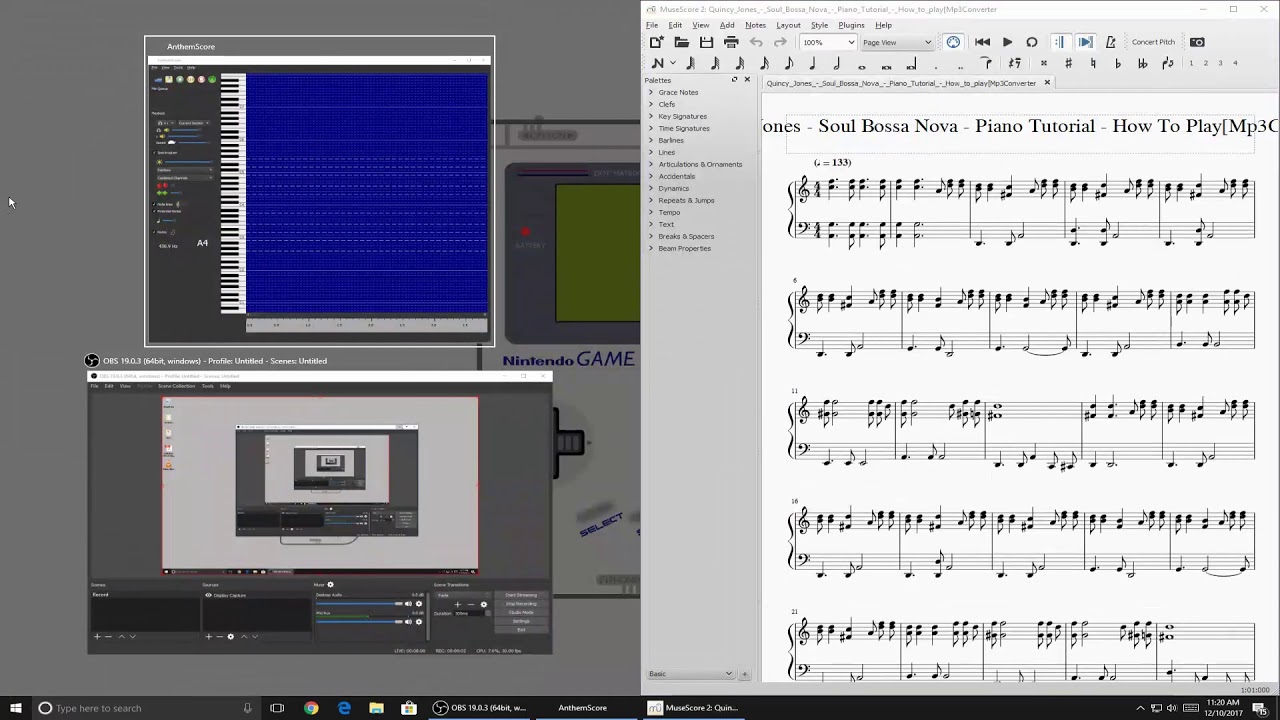This screenshot has width=1280, height=720.
Task: Click the open file folder icon
Action: (x=681, y=42)
